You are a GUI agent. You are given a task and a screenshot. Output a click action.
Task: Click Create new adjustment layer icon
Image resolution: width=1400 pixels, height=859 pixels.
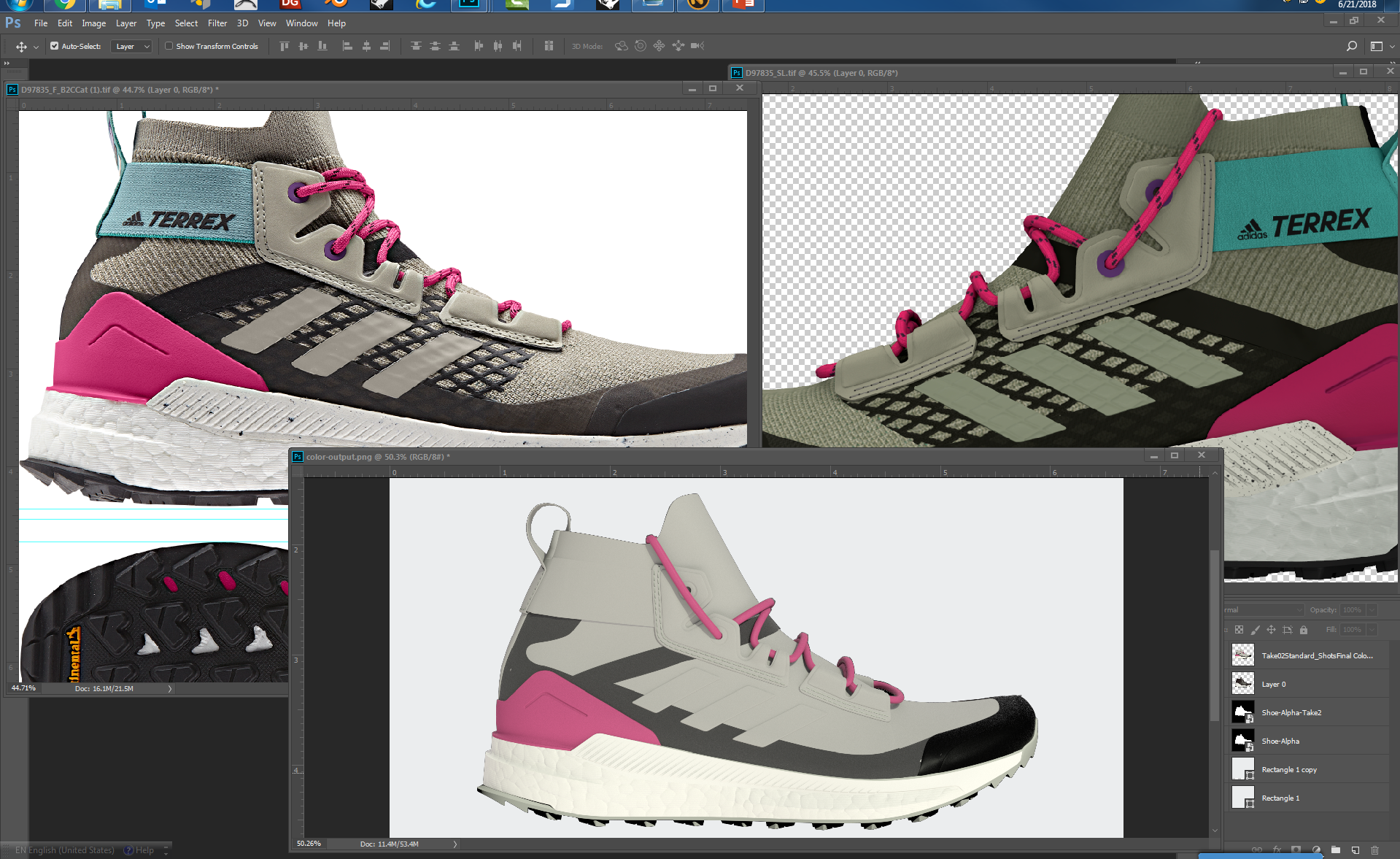(1316, 850)
